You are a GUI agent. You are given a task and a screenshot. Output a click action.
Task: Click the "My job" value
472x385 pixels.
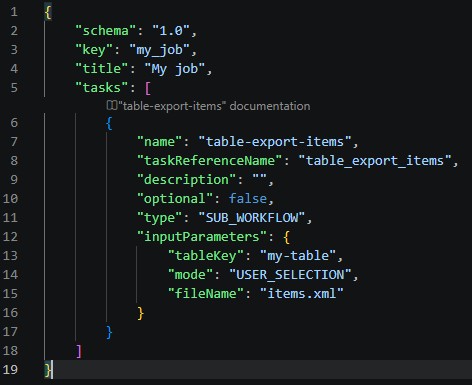click(x=175, y=69)
